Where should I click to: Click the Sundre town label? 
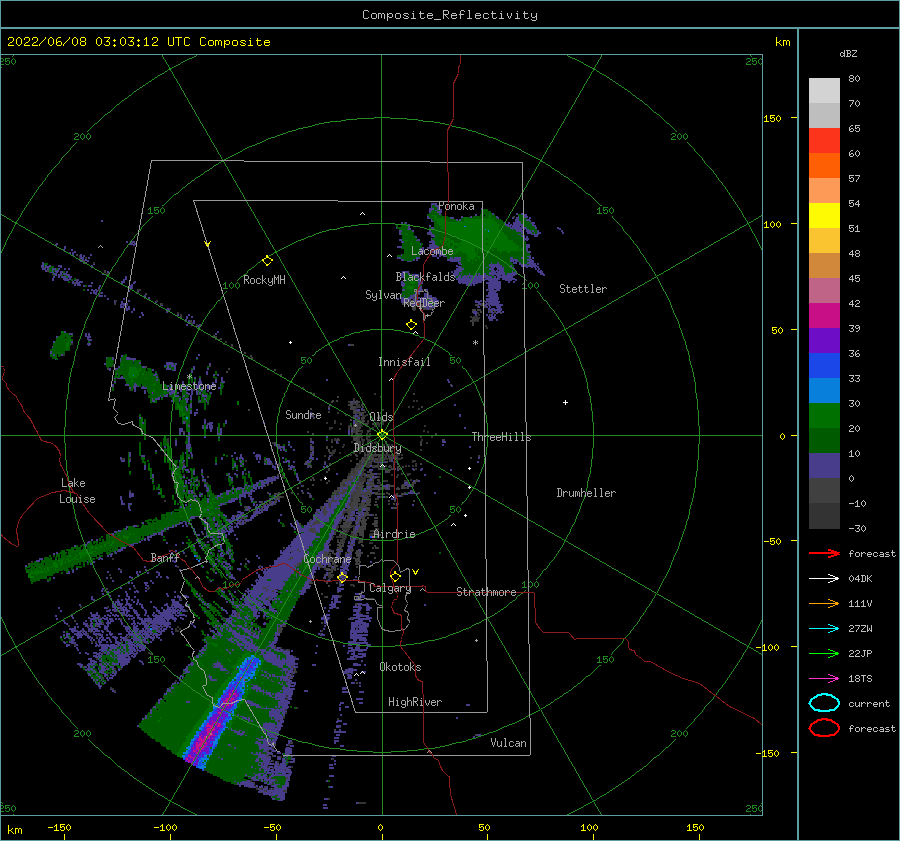303,414
